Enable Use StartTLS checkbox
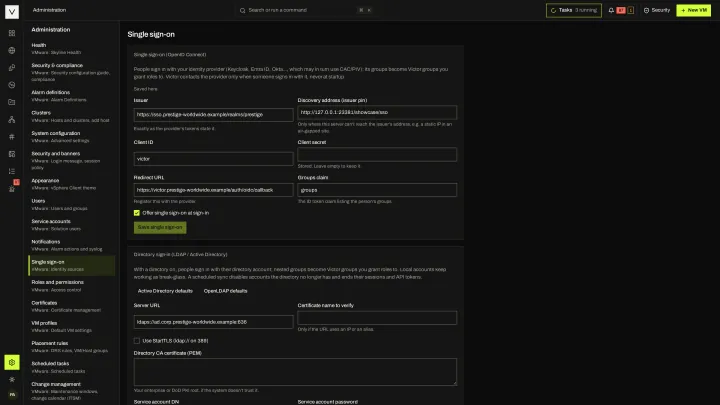 137,341
